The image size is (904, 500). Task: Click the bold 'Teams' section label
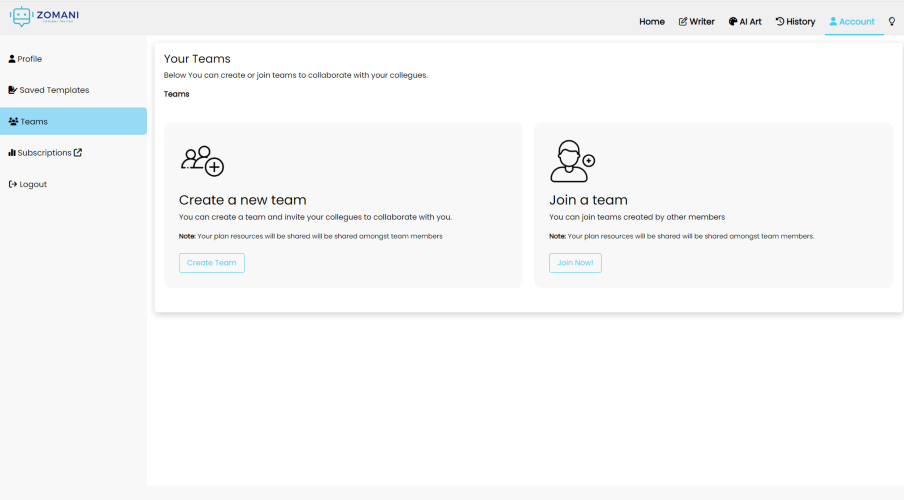176,94
